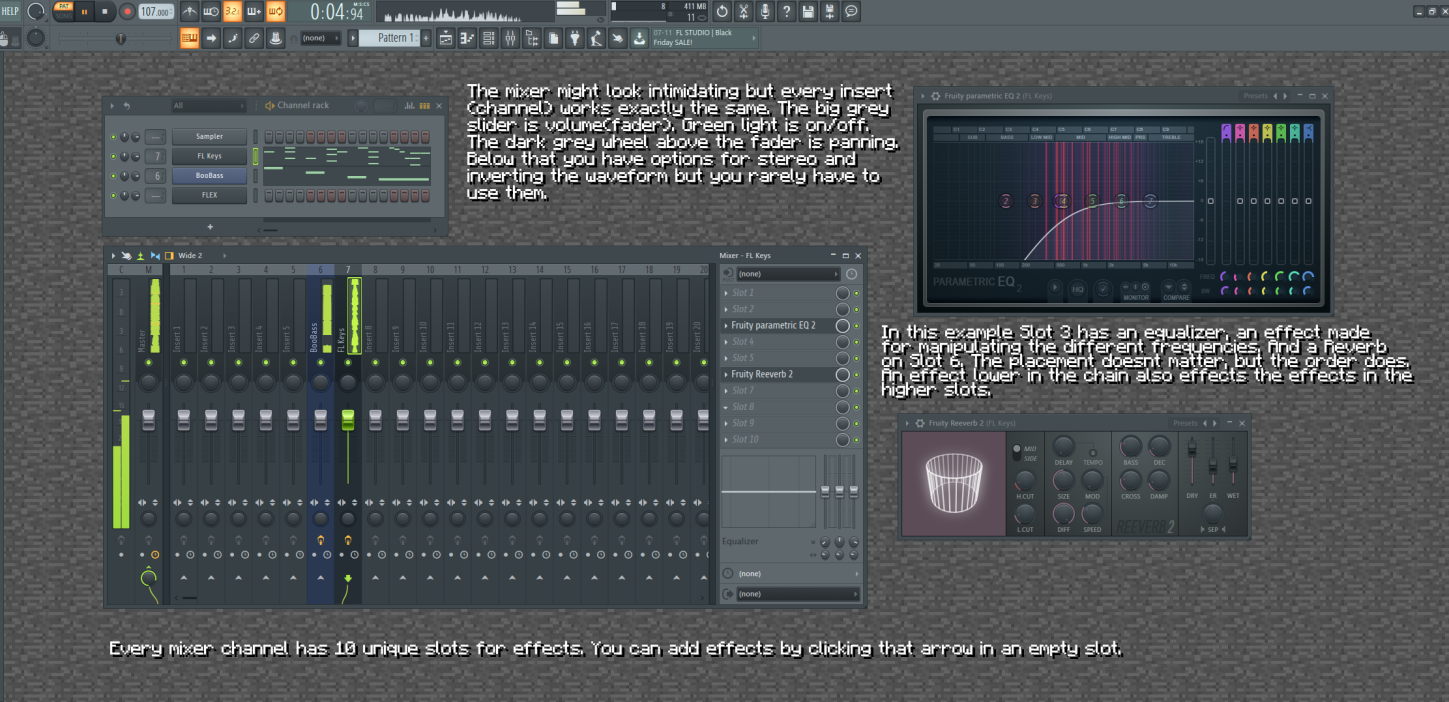This screenshot has height=702, width=1449.
Task: Toggle graph editor icon in Channel rack
Action: tap(409, 105)
